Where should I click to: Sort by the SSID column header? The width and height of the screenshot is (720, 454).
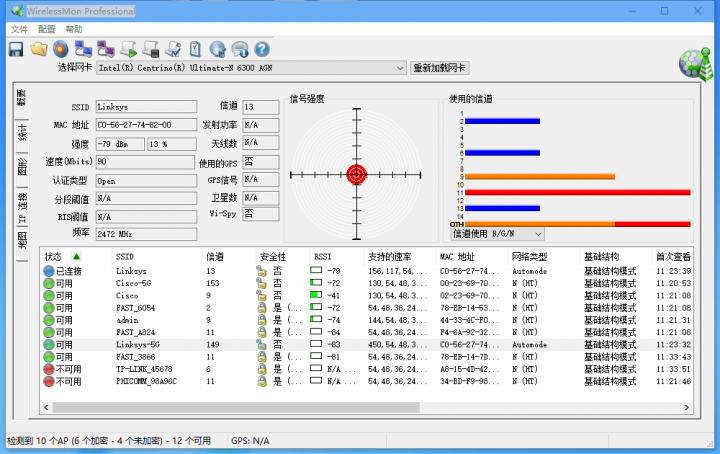tap(124, 257)
